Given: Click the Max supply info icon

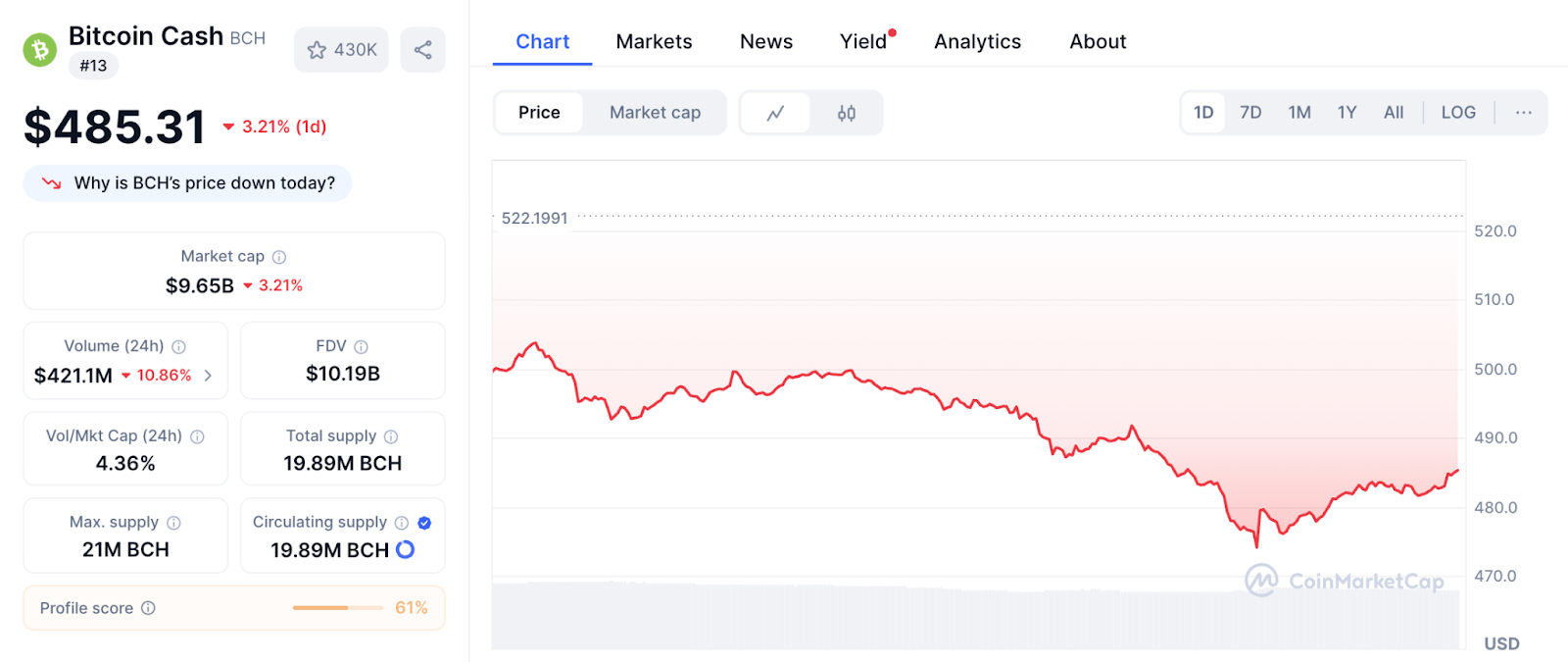Looking at the screenshot, I should (x=174, y=522).
